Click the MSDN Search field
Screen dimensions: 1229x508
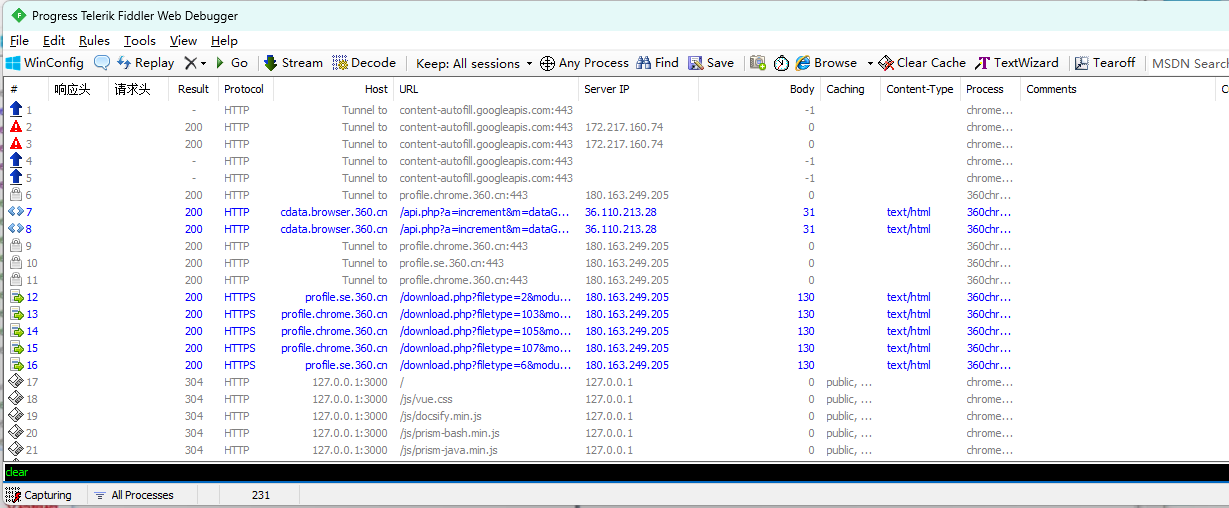tap(1189, 63)
